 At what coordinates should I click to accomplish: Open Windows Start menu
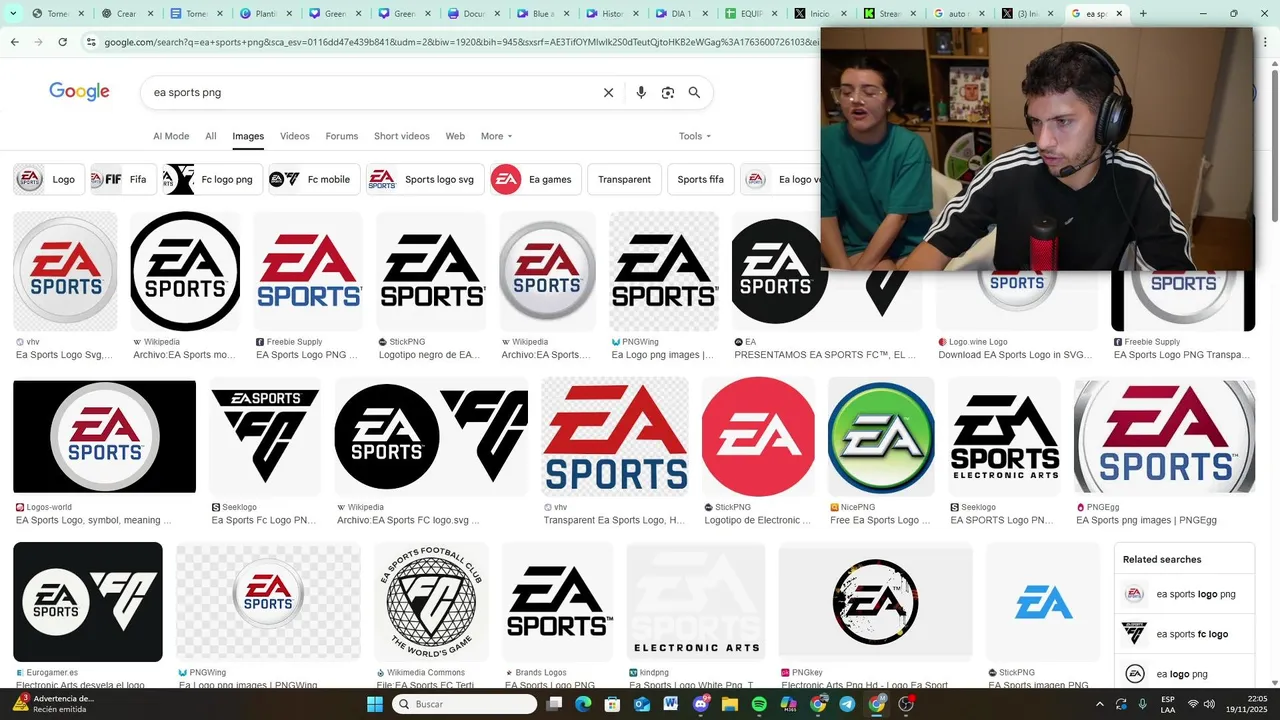(375, 704)
